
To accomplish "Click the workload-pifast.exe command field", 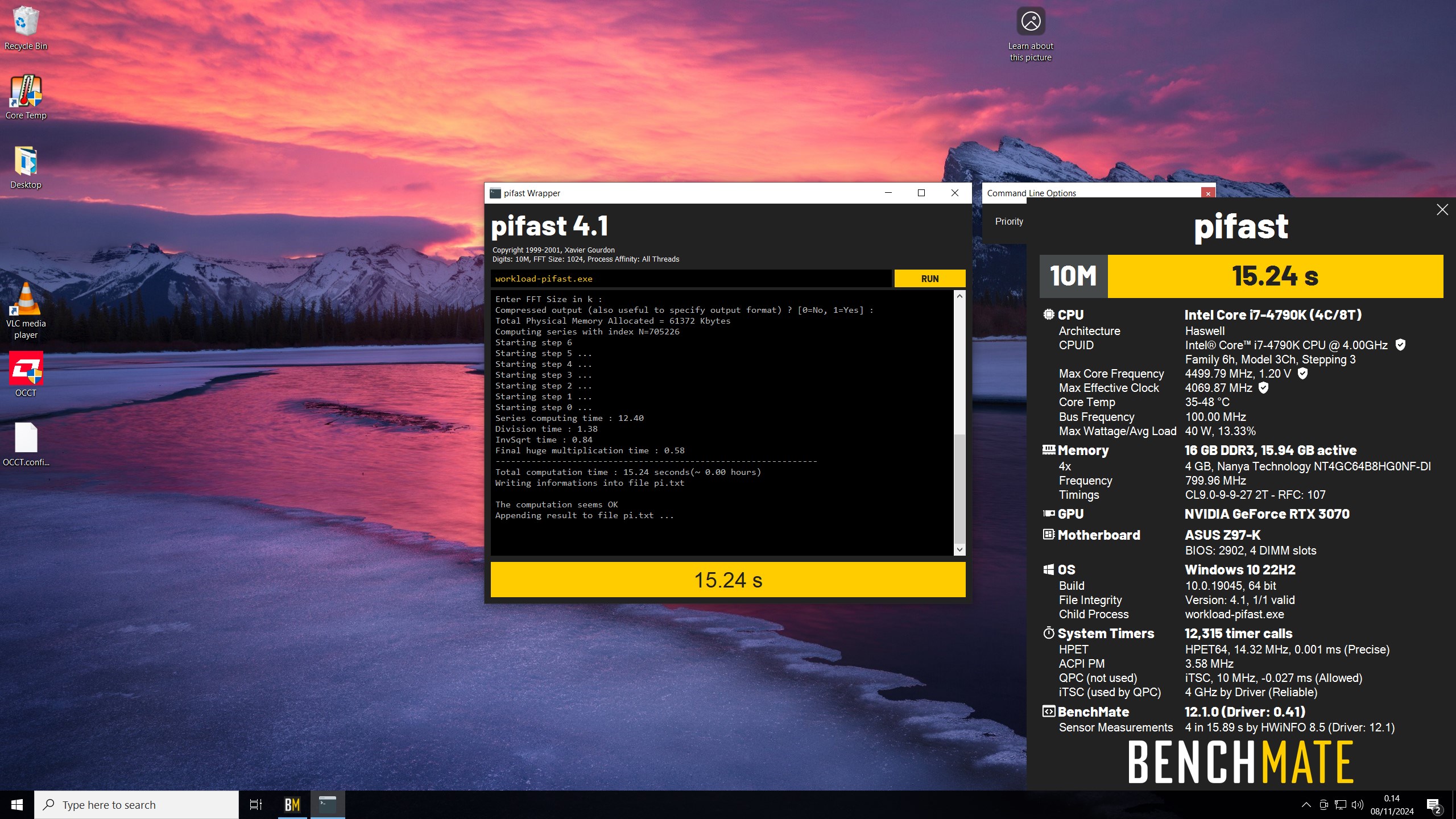I will click(691, 279).
